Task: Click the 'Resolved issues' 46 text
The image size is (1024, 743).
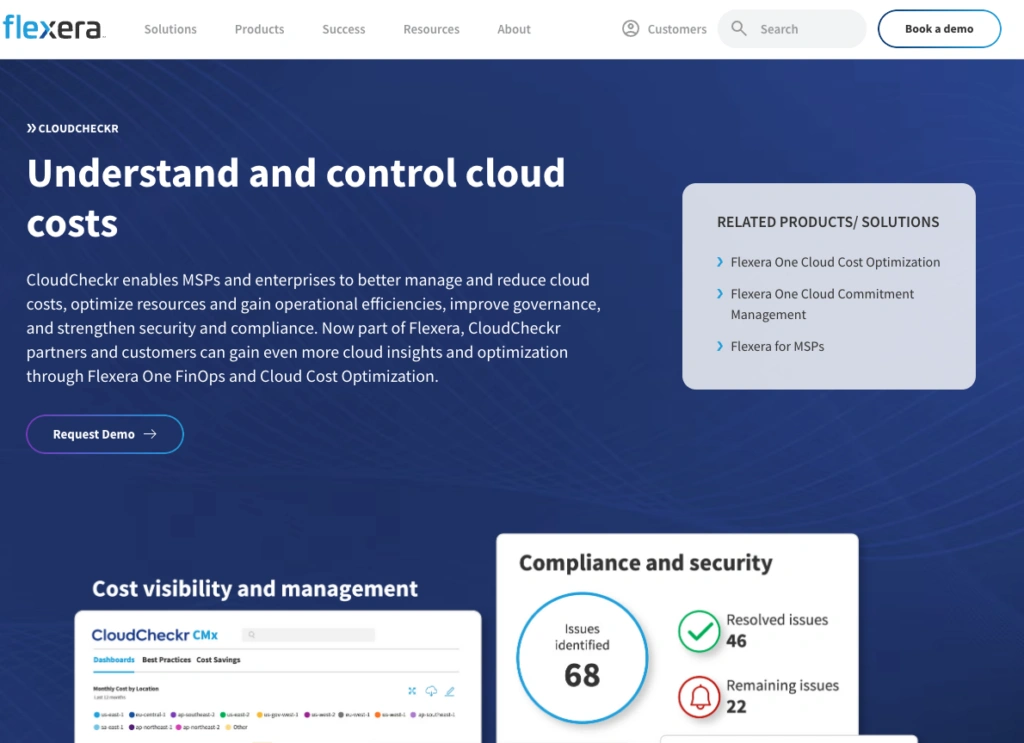Action: tap(777, 630)
